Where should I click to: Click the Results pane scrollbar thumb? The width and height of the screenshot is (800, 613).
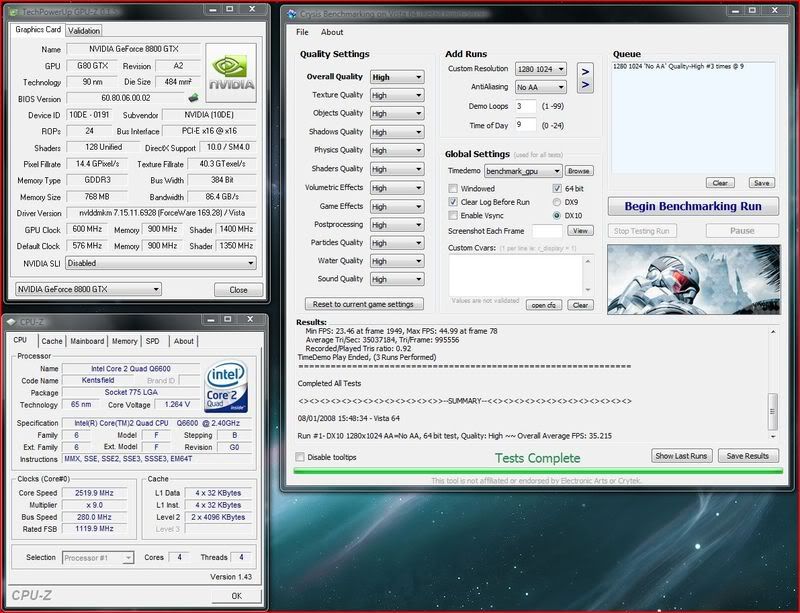pyautogui.click(x=773, y=411)
